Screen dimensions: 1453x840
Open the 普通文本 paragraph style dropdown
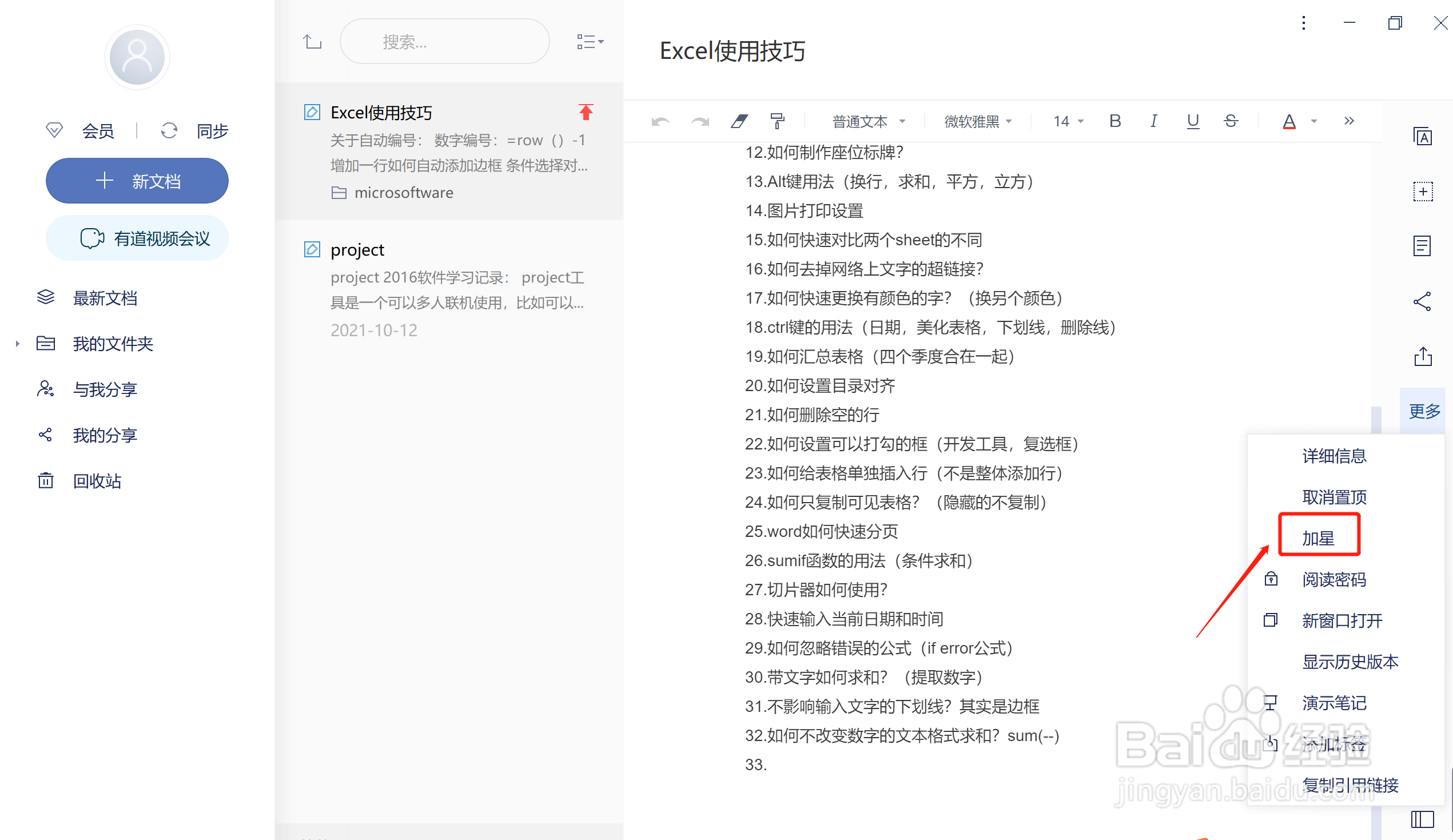pos(869,121)
